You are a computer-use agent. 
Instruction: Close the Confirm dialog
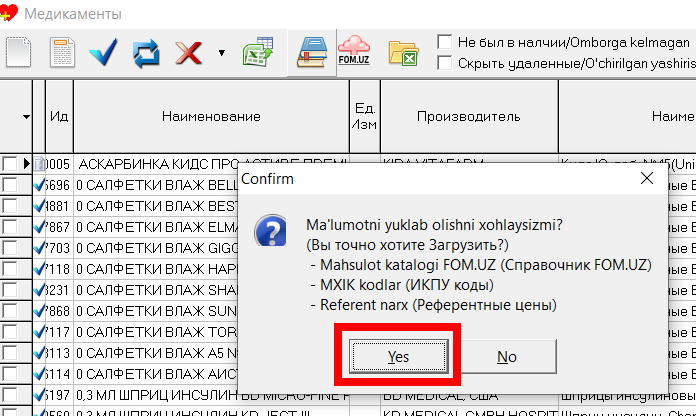point(647,178)
